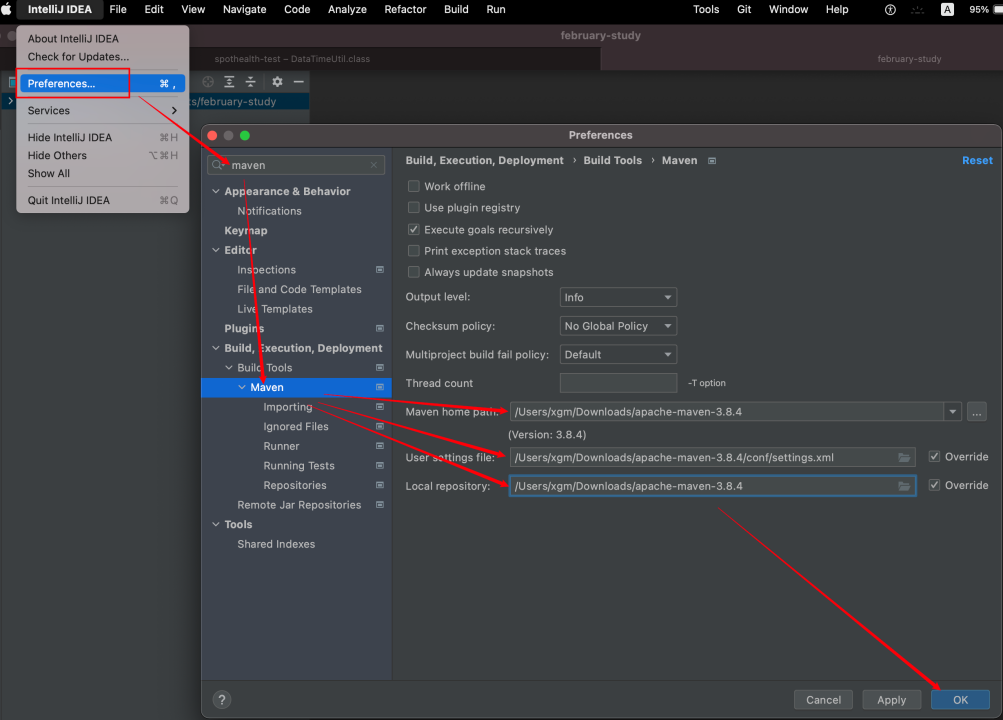Click the Apple logo menu

pos(6,9)
